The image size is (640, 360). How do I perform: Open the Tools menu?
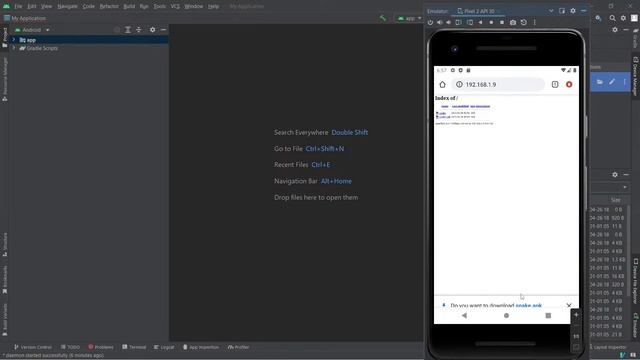coord(160,7)
